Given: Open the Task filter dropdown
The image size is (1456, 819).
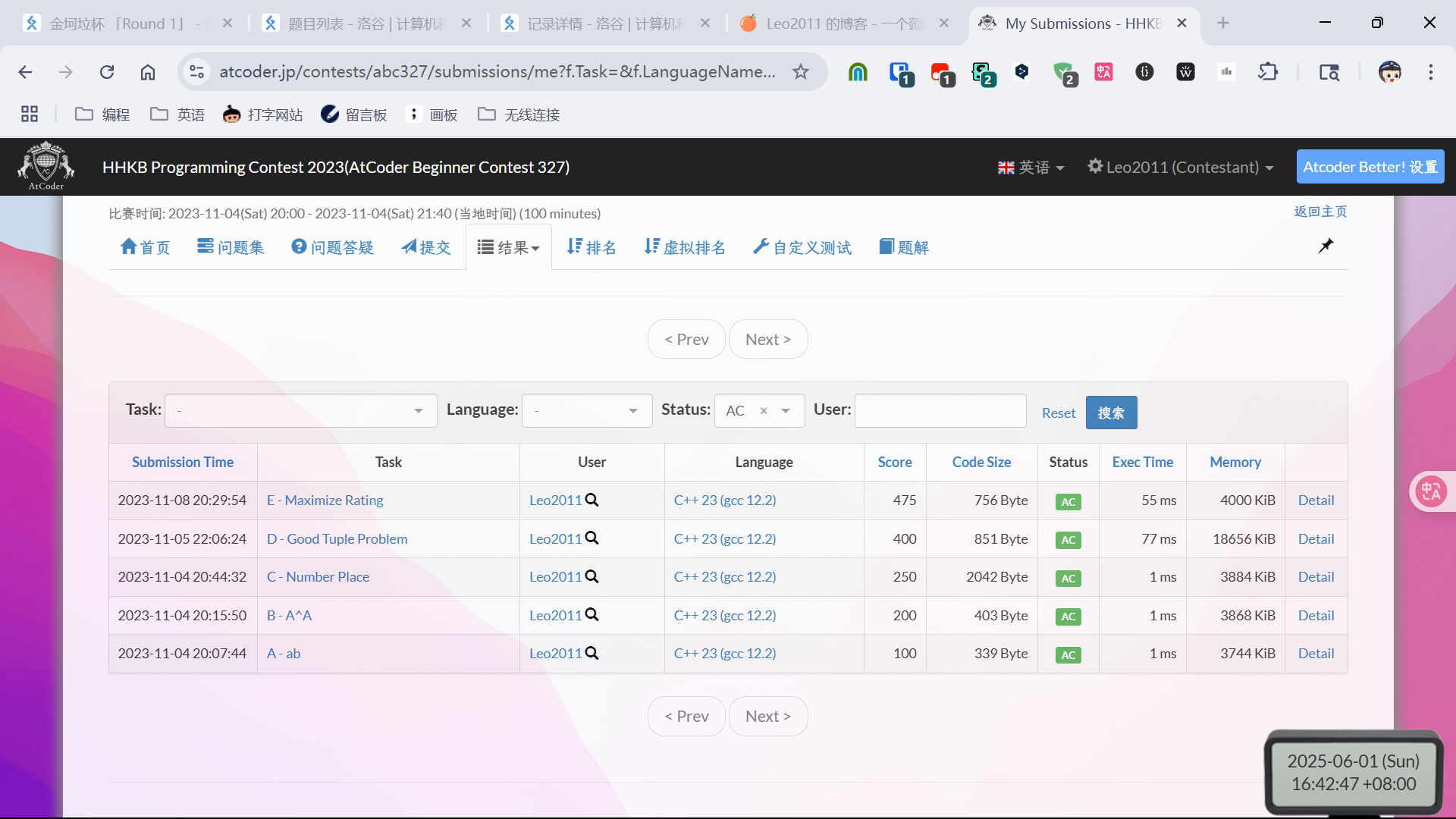Looking at the screenshot, I should pos(300,411).
